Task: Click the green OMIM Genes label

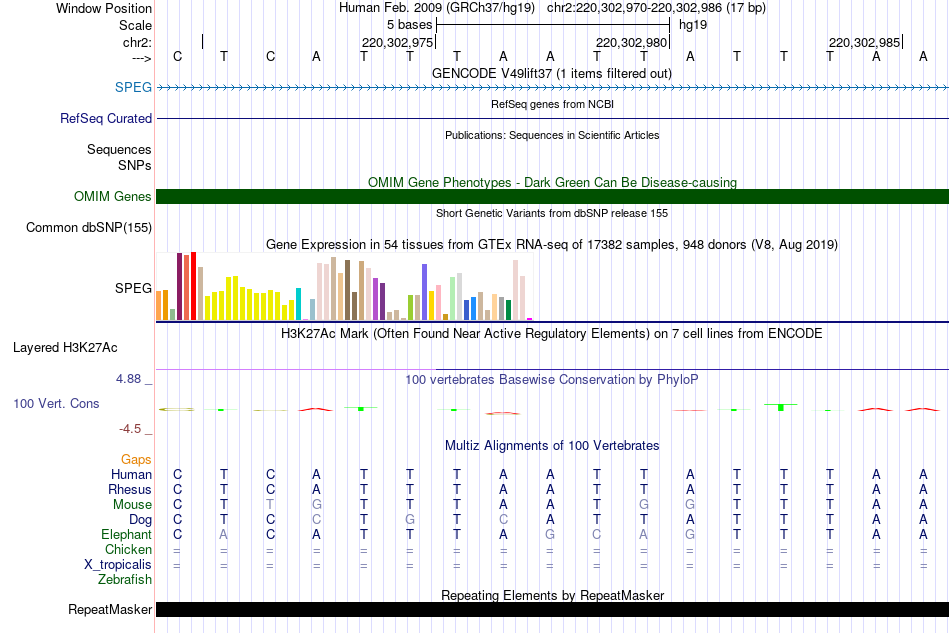Action: click(x=112, y=196)
